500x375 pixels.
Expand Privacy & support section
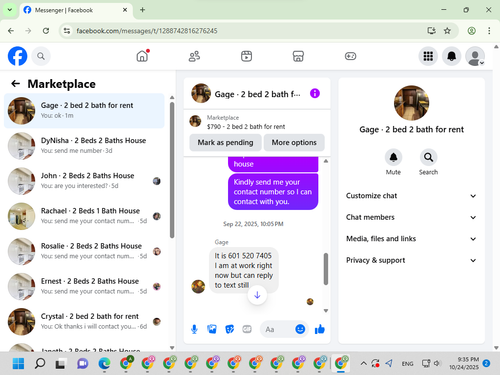click(411, 260)
